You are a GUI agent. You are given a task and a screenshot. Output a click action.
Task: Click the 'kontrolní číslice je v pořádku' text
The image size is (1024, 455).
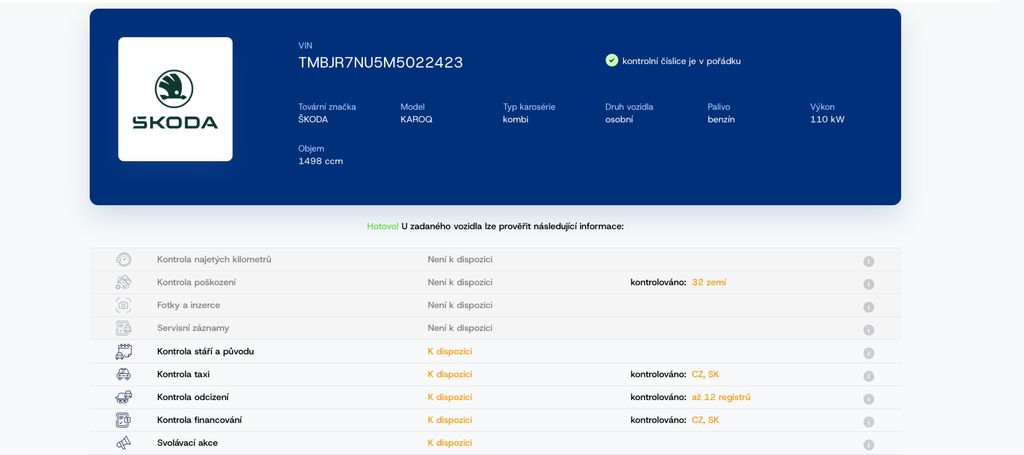681,61
